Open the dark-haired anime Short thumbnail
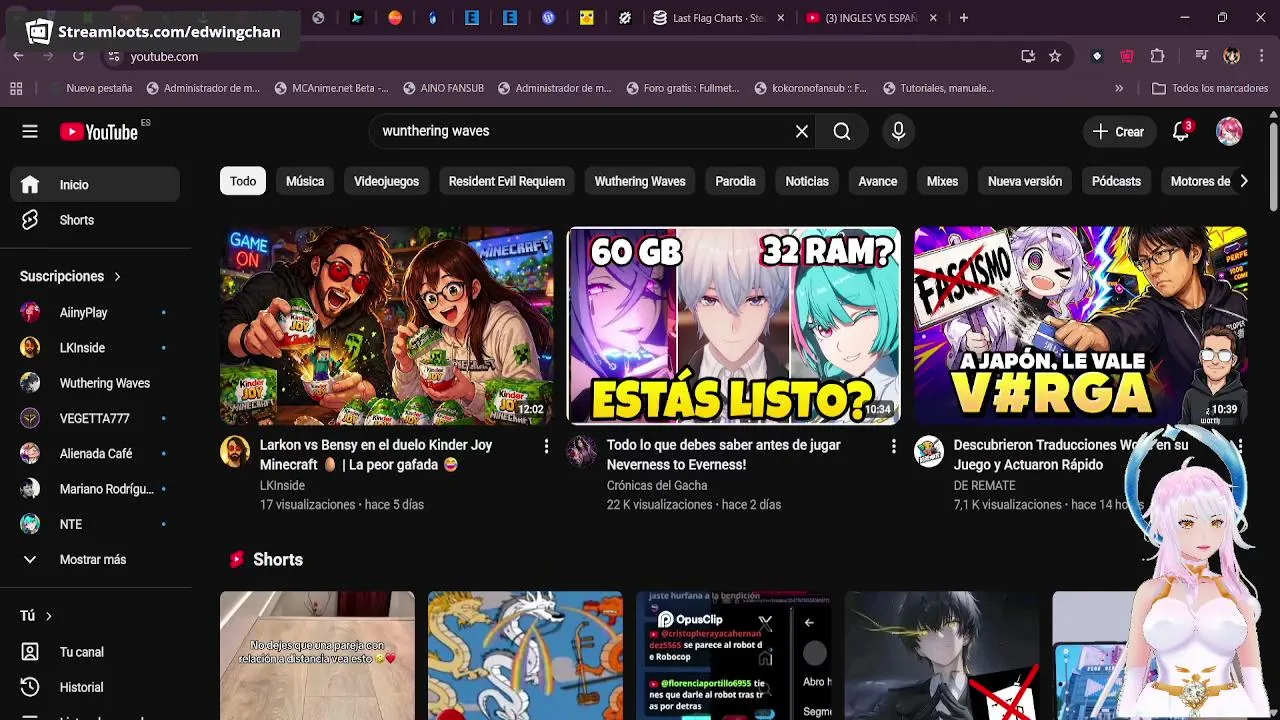The width and height of the screenshot is (1280, 720). [x=941, y=655]
